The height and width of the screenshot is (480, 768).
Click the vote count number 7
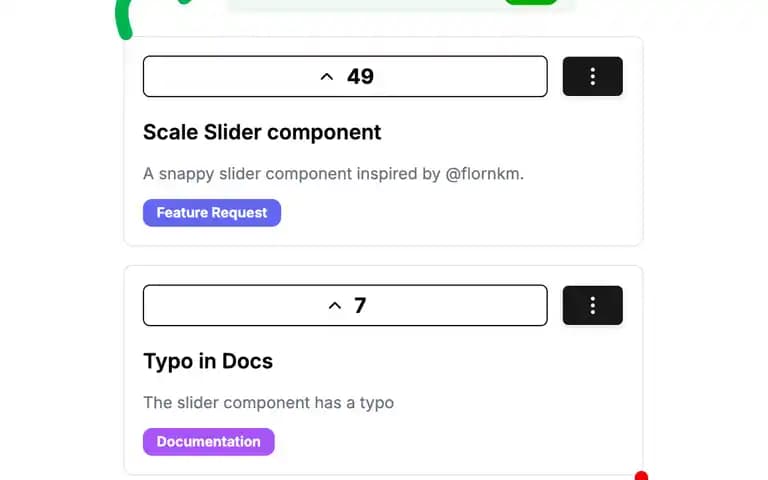point(360,306)
